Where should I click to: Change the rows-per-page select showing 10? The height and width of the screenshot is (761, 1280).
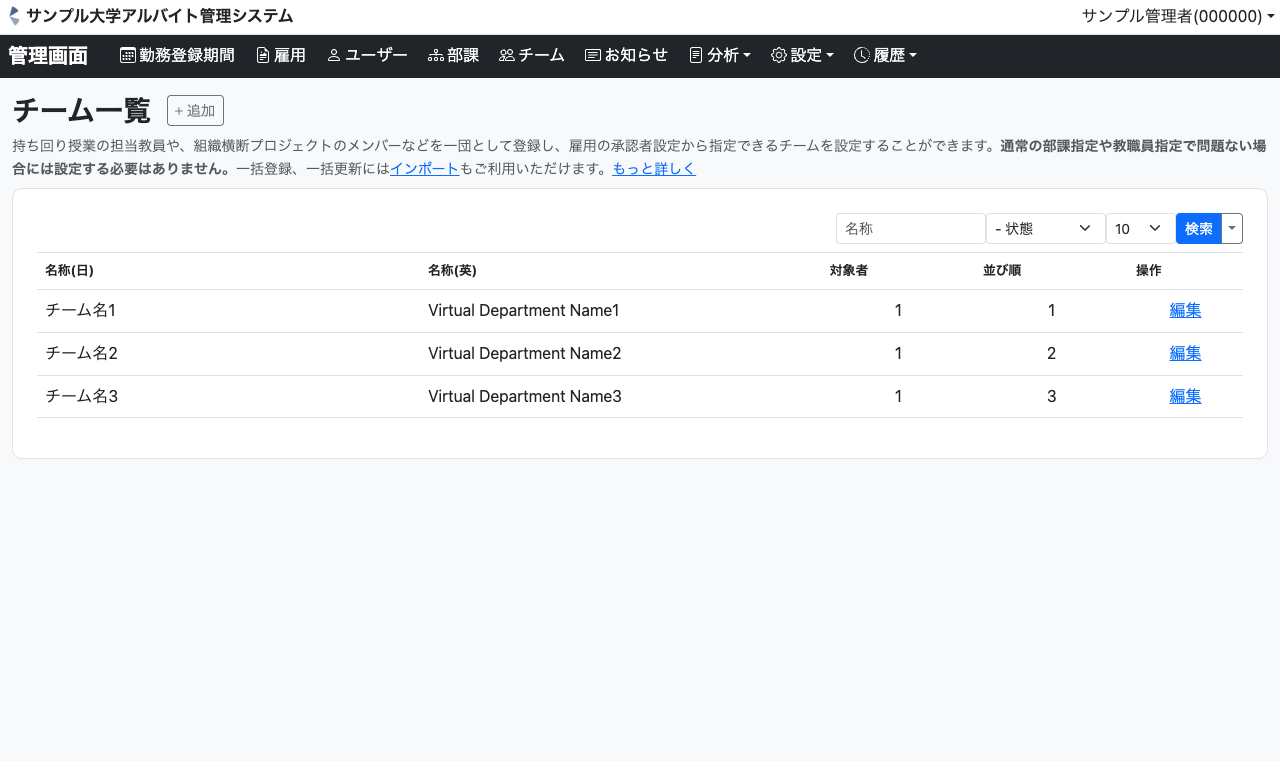click(x=1140, y=229)
